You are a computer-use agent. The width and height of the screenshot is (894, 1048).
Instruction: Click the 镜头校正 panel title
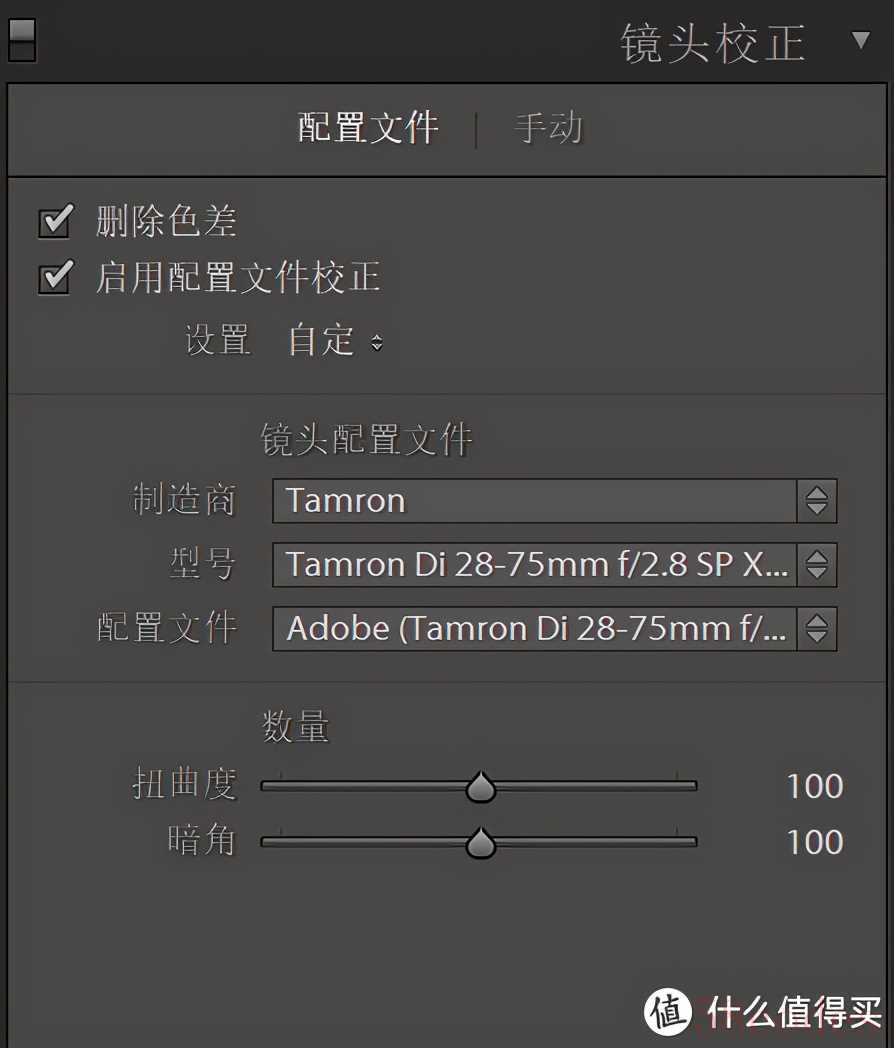point(712,43)
